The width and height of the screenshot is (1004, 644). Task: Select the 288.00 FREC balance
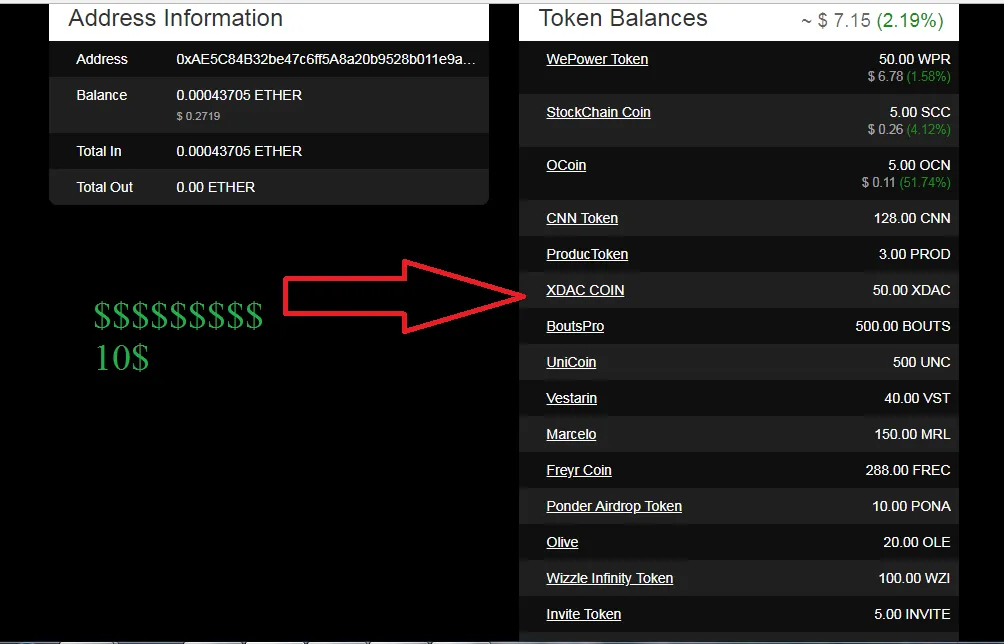tap(908, 470)
